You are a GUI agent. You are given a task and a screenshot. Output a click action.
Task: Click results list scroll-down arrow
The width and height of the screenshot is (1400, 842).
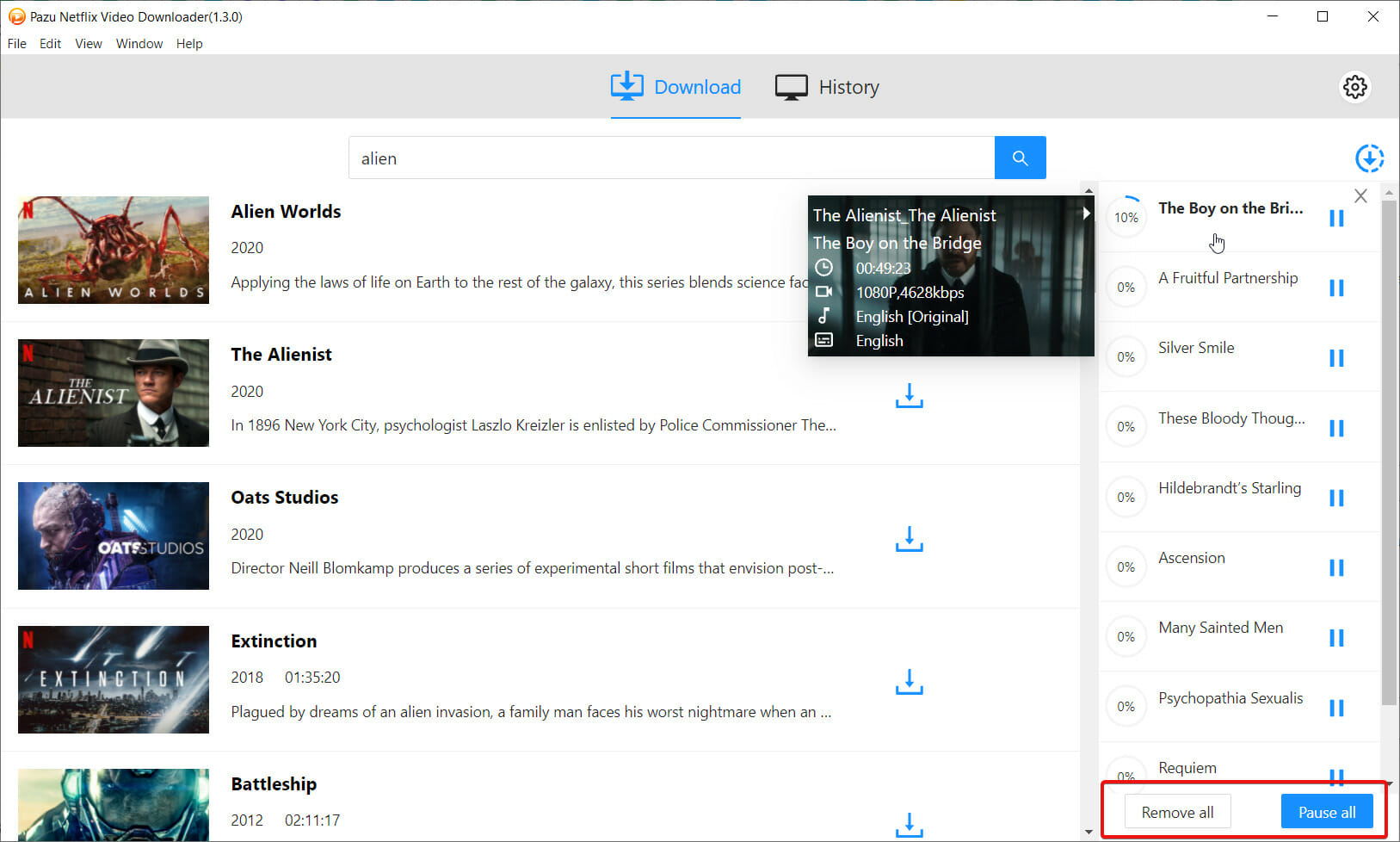[x=1089, y=833]
